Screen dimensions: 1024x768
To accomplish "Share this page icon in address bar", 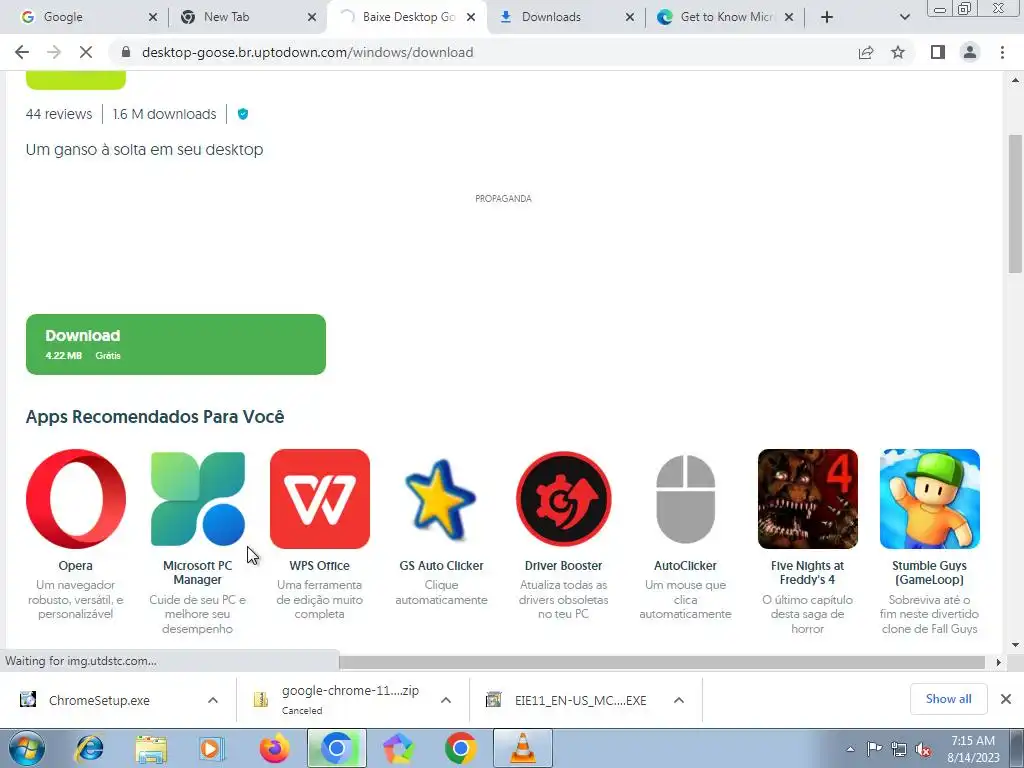I will (x=866, y=52).
